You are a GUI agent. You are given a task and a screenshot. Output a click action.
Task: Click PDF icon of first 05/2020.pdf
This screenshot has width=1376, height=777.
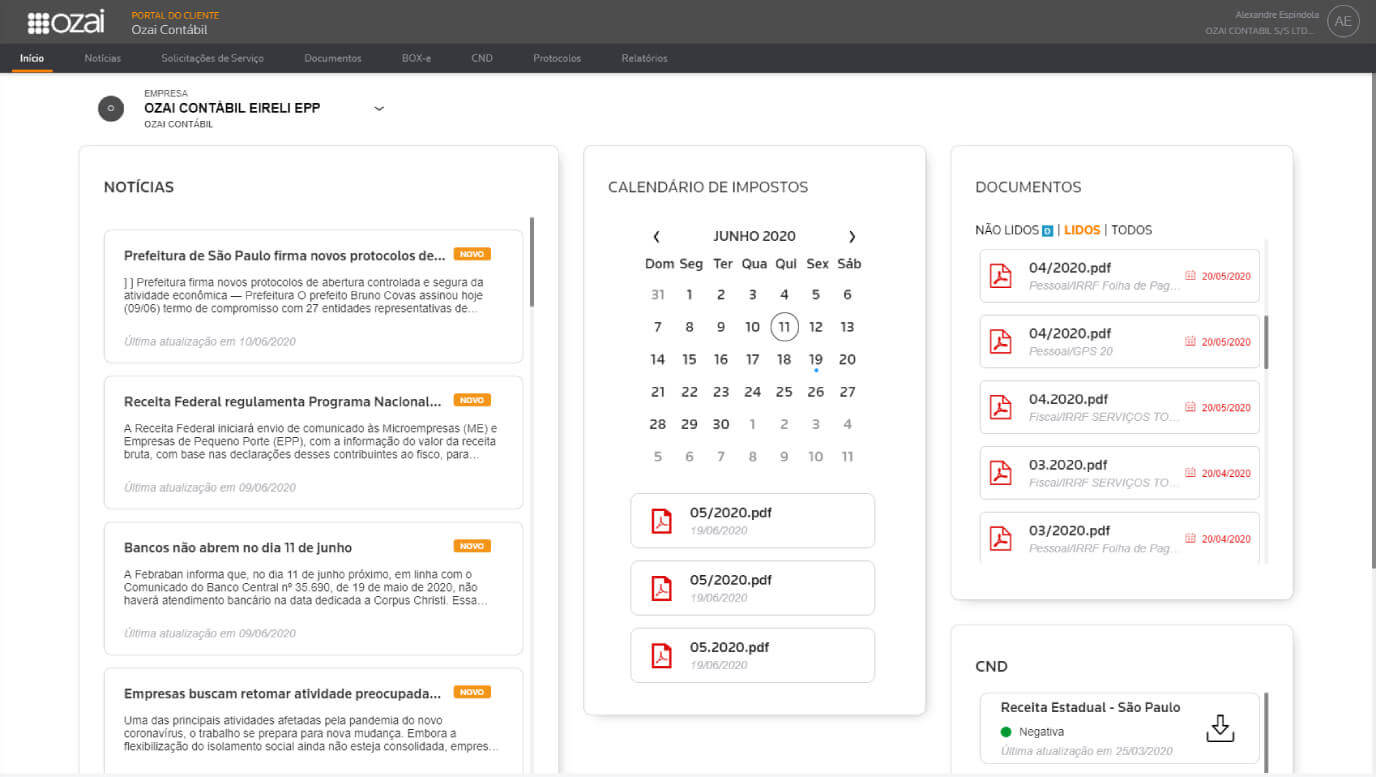661,521
